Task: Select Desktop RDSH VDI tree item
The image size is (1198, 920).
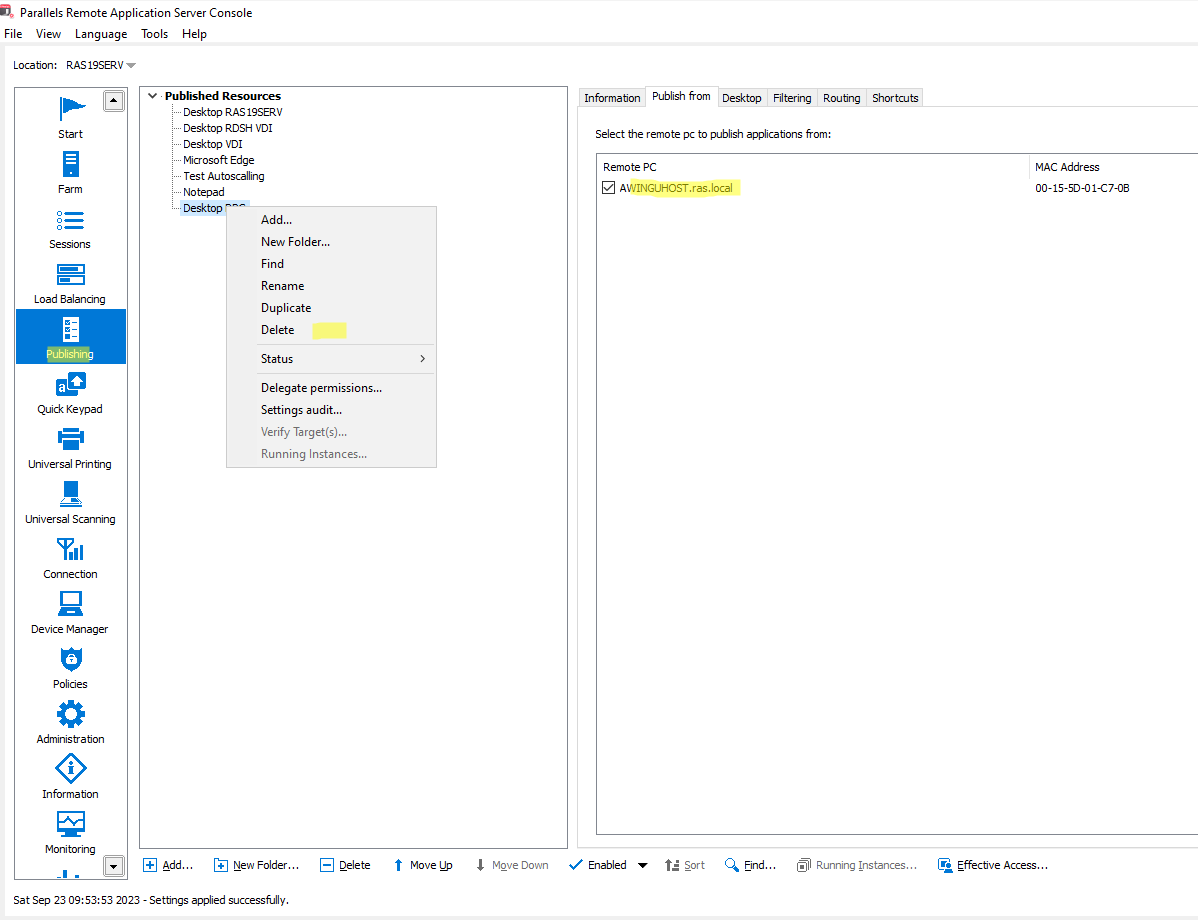Action: [228, 128]
